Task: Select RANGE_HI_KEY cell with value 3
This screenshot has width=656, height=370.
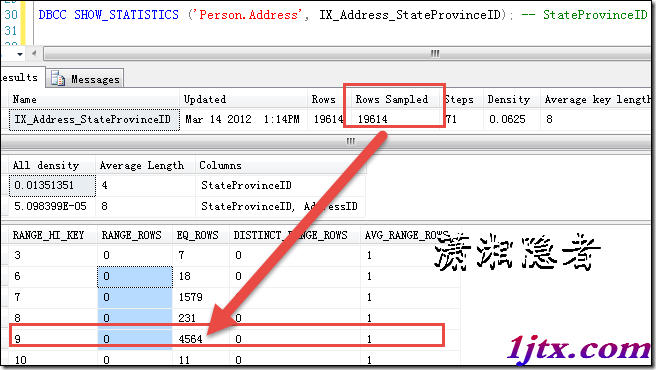Action: pyautogui.click(x=53, y=255)
